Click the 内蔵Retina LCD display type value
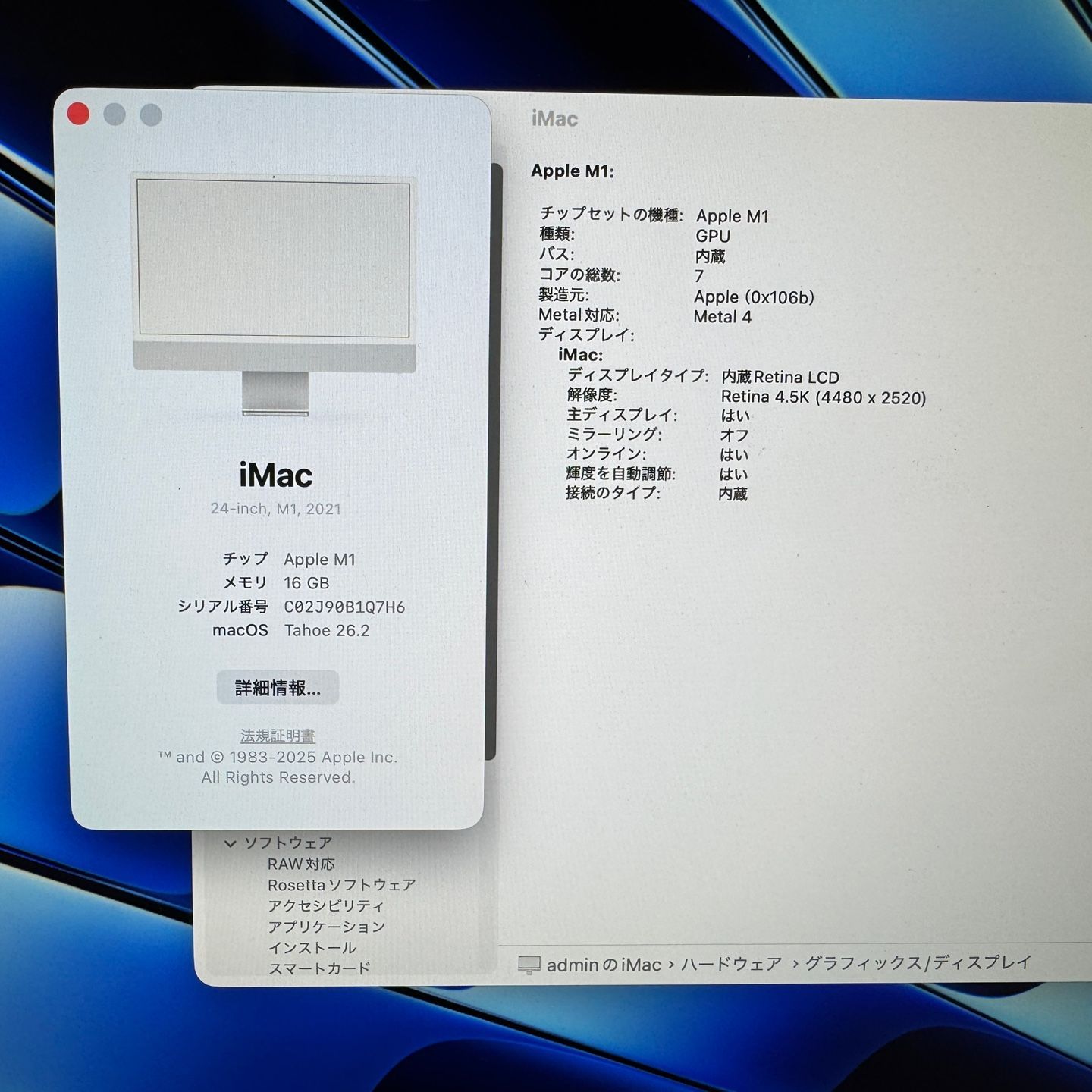 (780, 377)
